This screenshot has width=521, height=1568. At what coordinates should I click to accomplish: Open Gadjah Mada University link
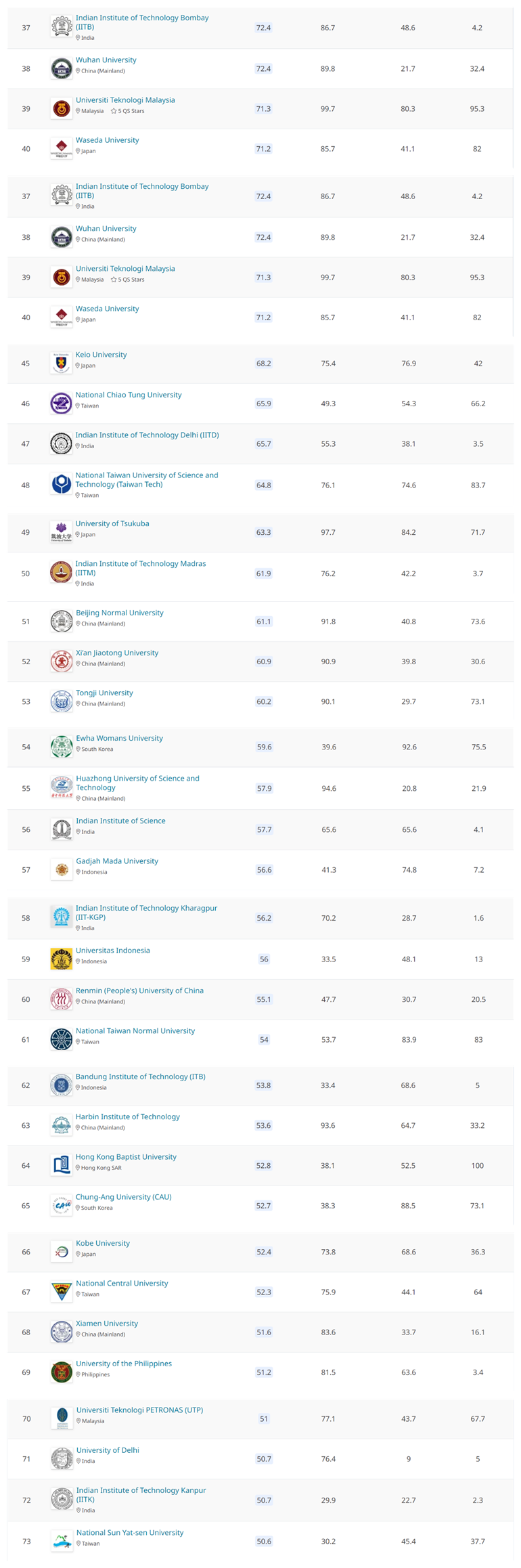(x=117, y=861)
